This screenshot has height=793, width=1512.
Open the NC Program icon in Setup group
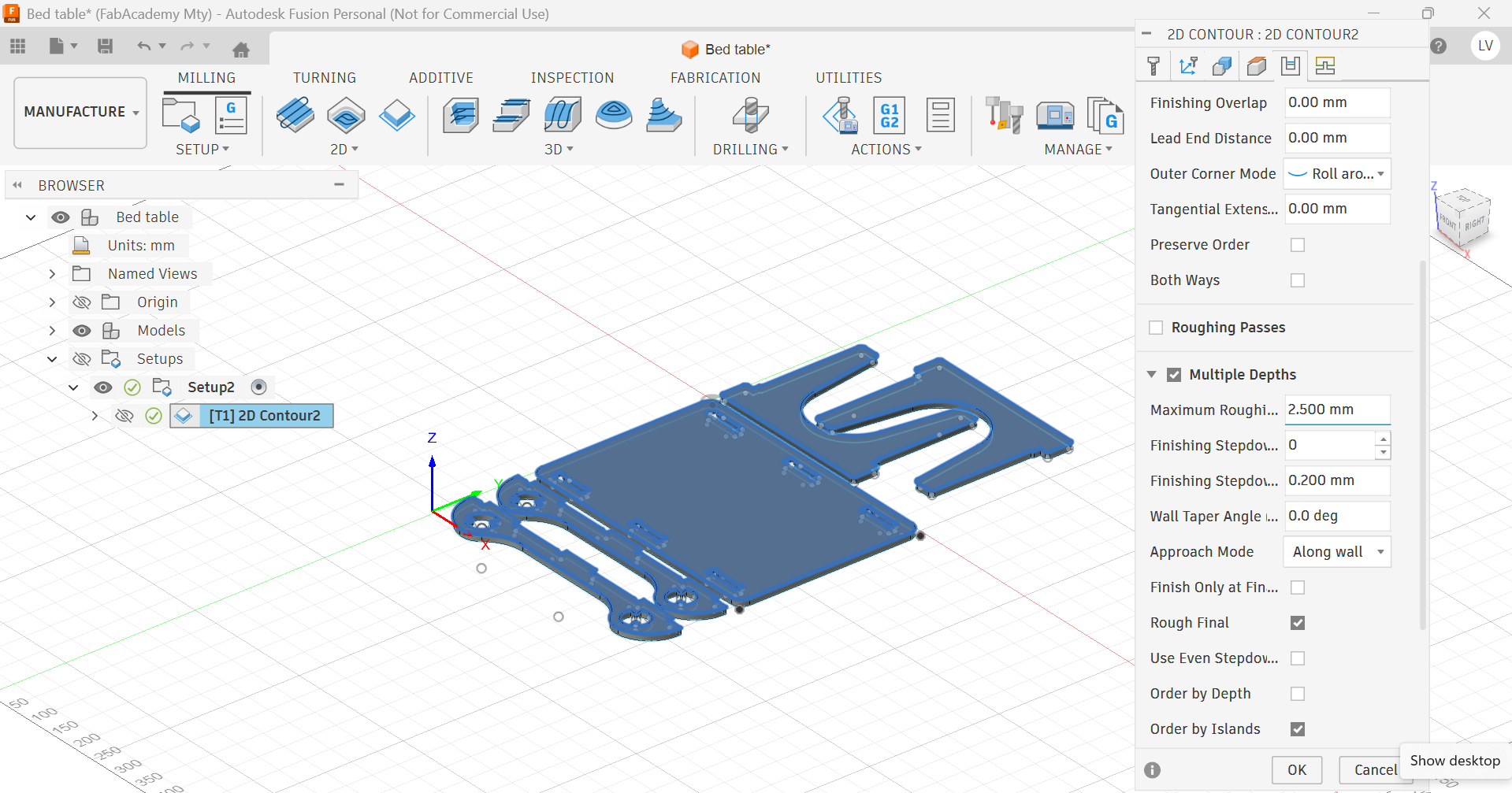(231, 116)
